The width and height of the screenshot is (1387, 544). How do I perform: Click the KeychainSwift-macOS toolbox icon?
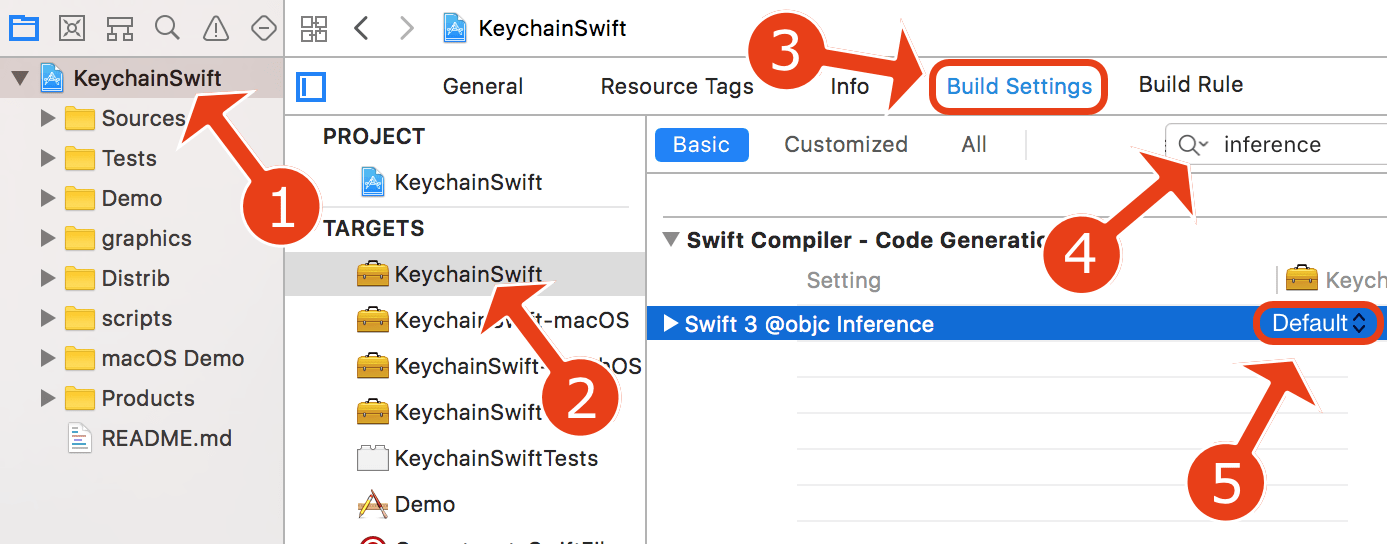click(372, 320)
